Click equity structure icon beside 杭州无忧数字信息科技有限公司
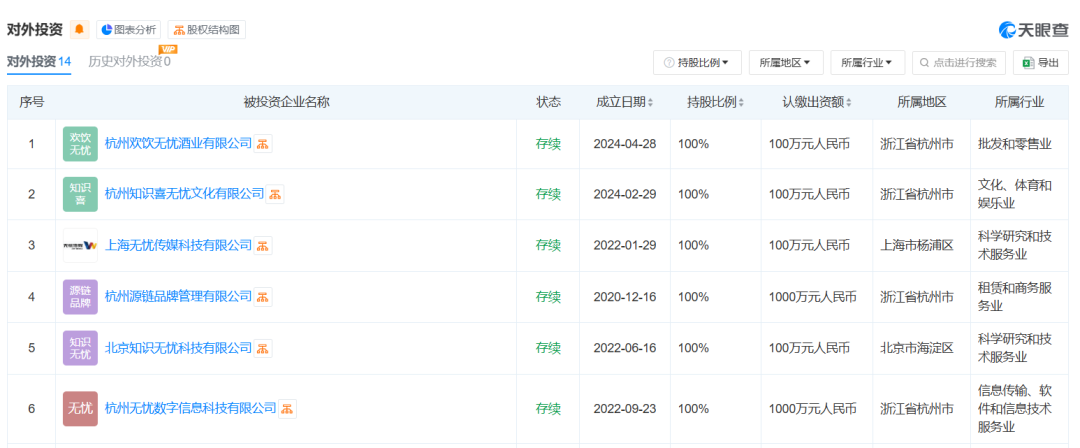 point(287,409)
